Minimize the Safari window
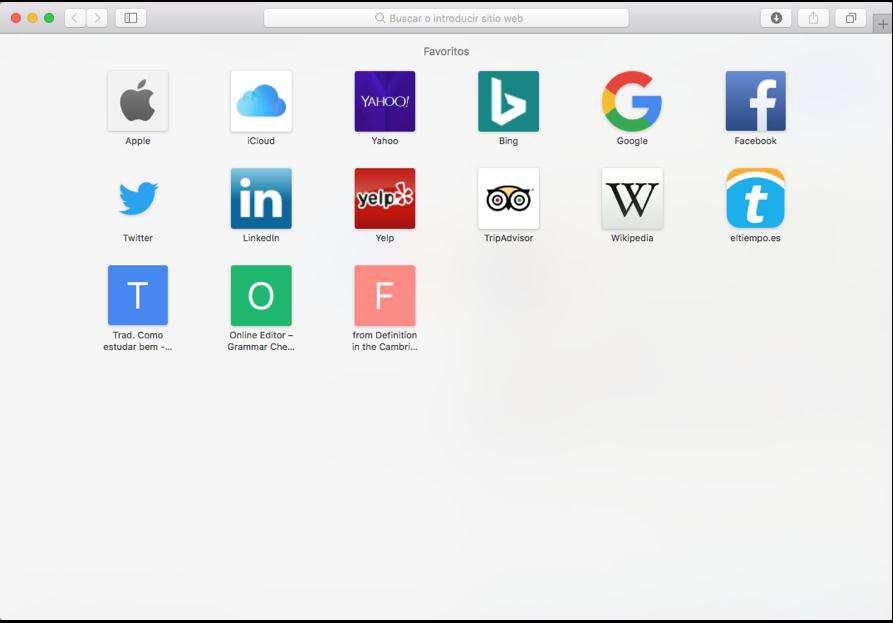 pyautogui.click(x=32, y=18)
